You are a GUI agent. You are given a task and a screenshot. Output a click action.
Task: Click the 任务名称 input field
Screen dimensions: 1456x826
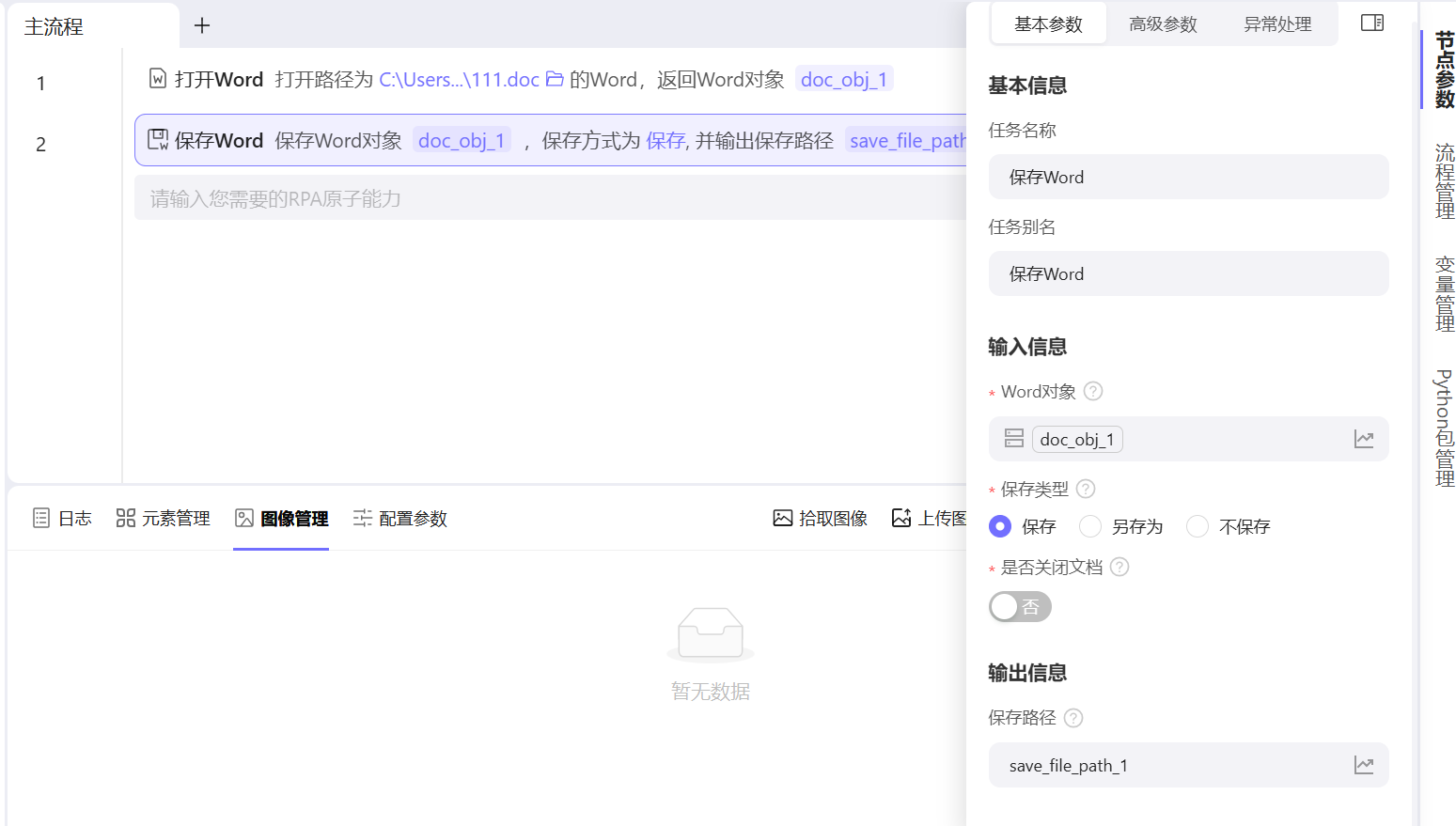[1188, 177]
